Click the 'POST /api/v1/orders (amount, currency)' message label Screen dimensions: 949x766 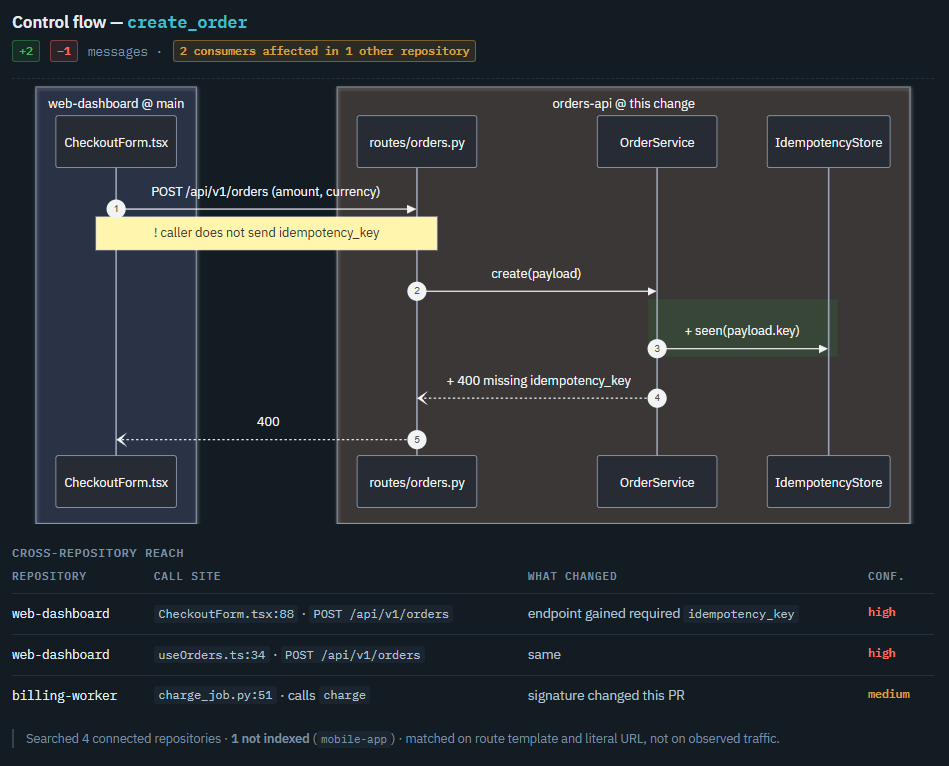[x=266, y=192]
